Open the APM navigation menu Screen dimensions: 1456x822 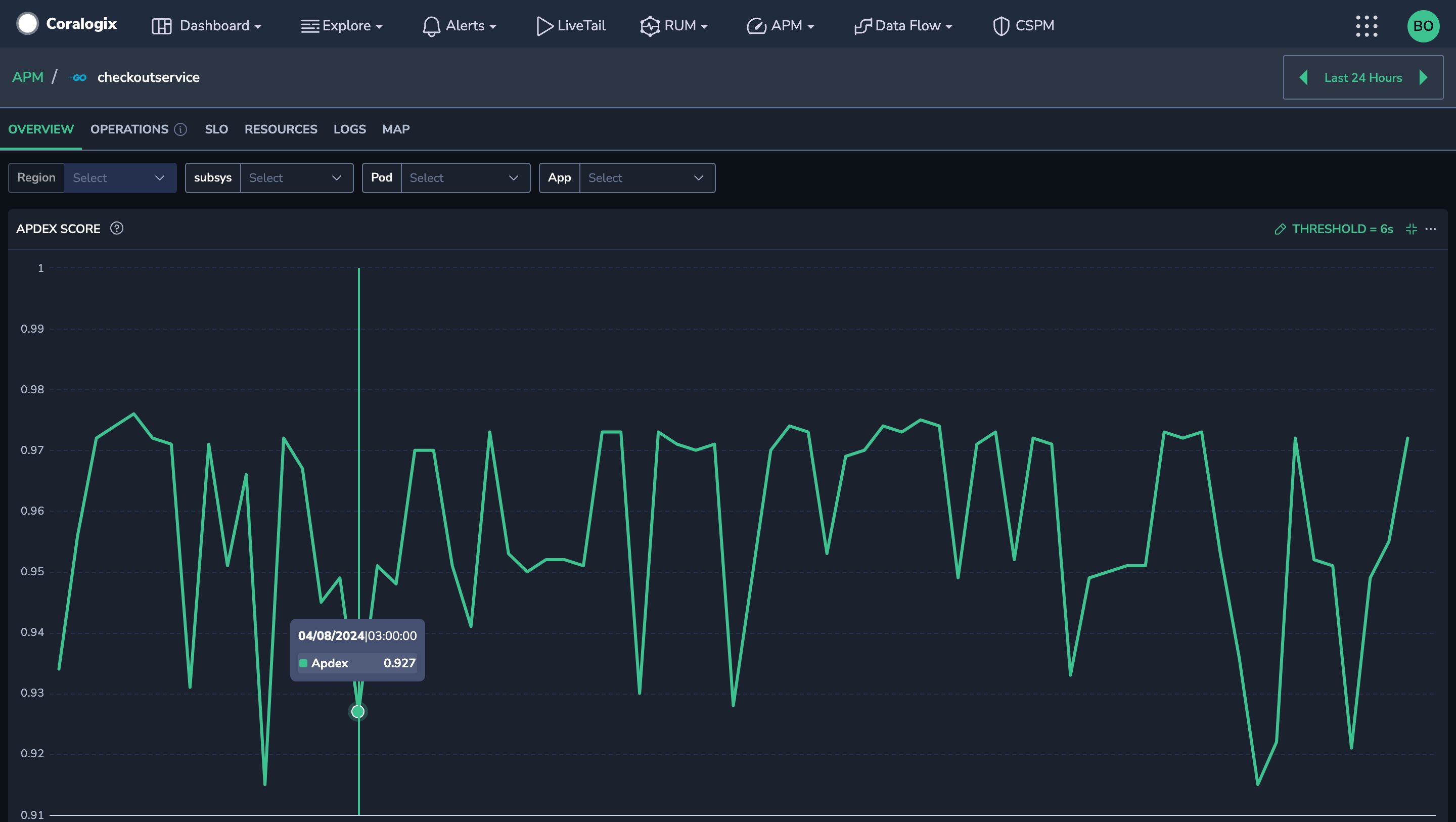tap(780, 26)
